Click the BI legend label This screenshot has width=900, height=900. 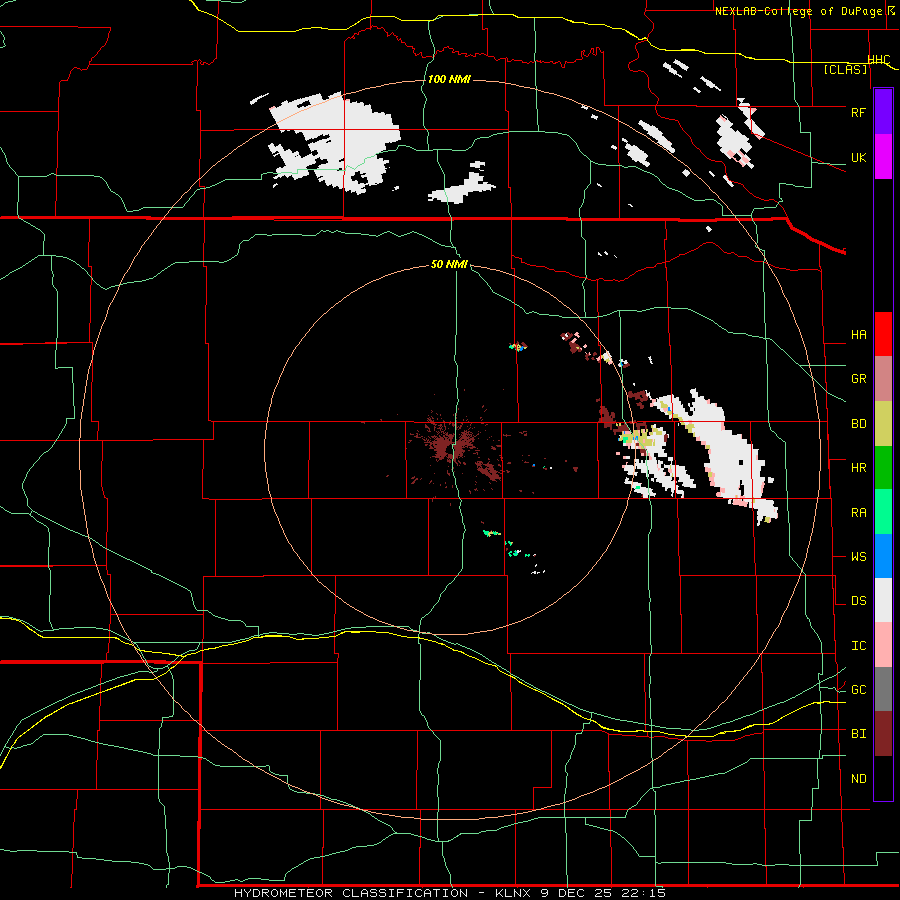[x=858, y=734]
